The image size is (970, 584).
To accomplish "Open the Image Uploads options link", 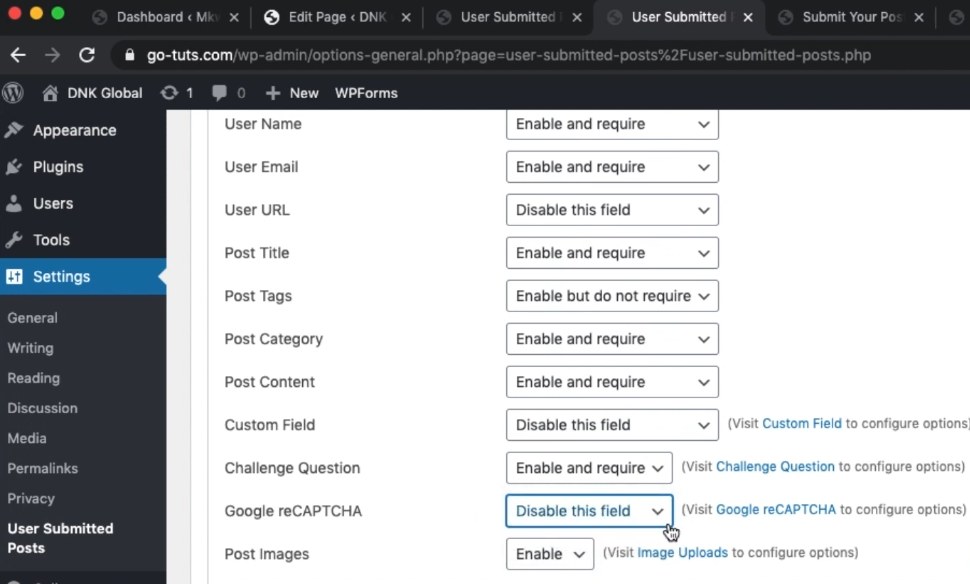I will point(682,553).
